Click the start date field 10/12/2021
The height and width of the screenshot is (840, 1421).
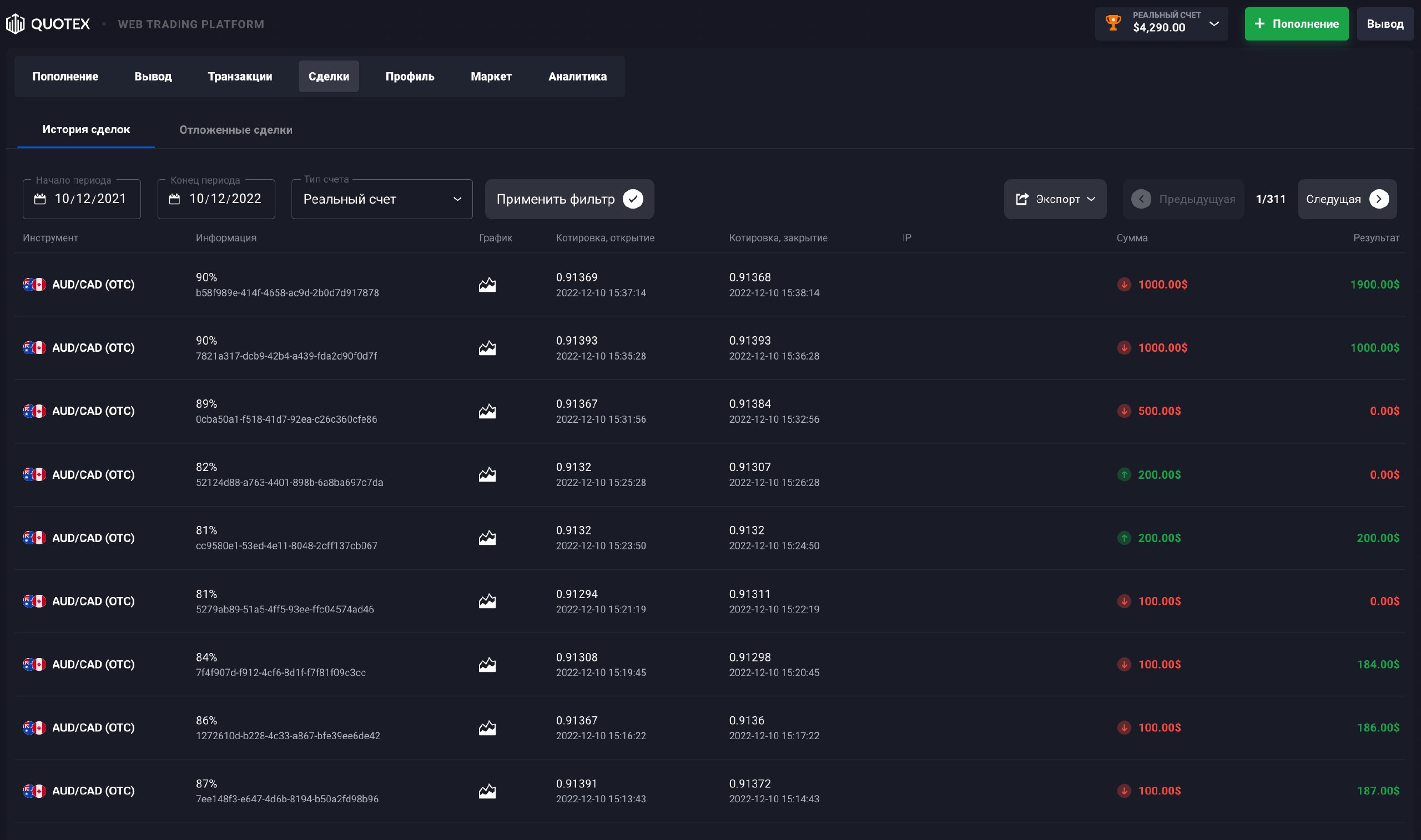[x=82, y=199]
